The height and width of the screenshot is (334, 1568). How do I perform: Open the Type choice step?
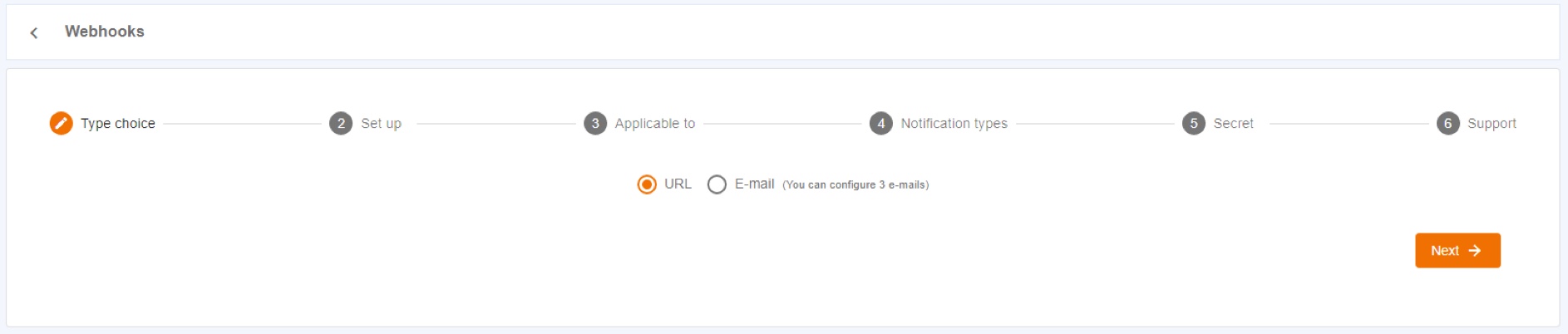118,123
